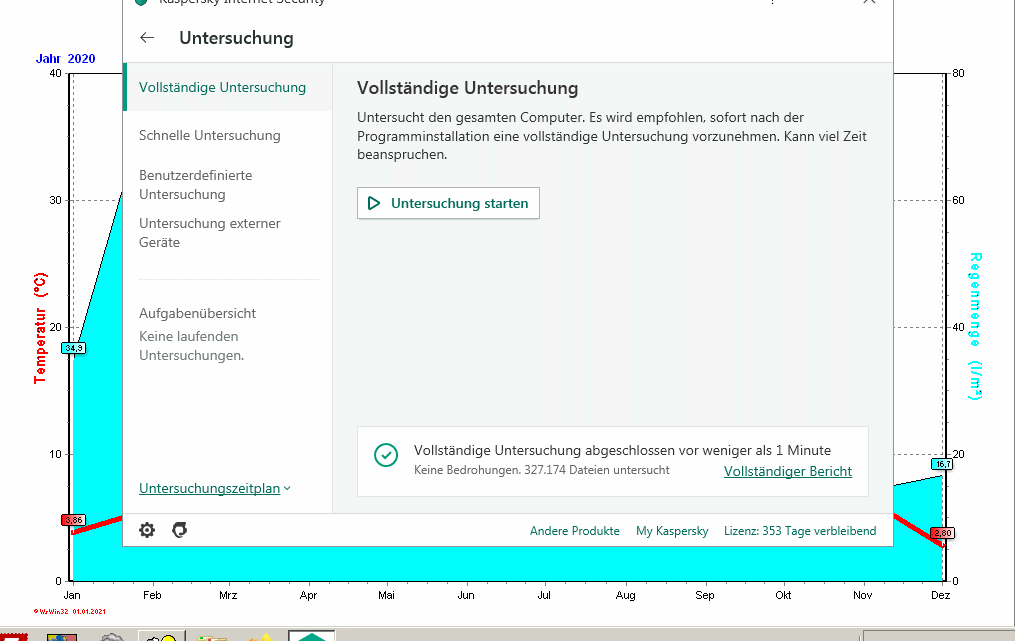This screenshot has height=641, width=1015.
Task: Click the 'Sep' month label on chart
Action: tap(705, 595)
